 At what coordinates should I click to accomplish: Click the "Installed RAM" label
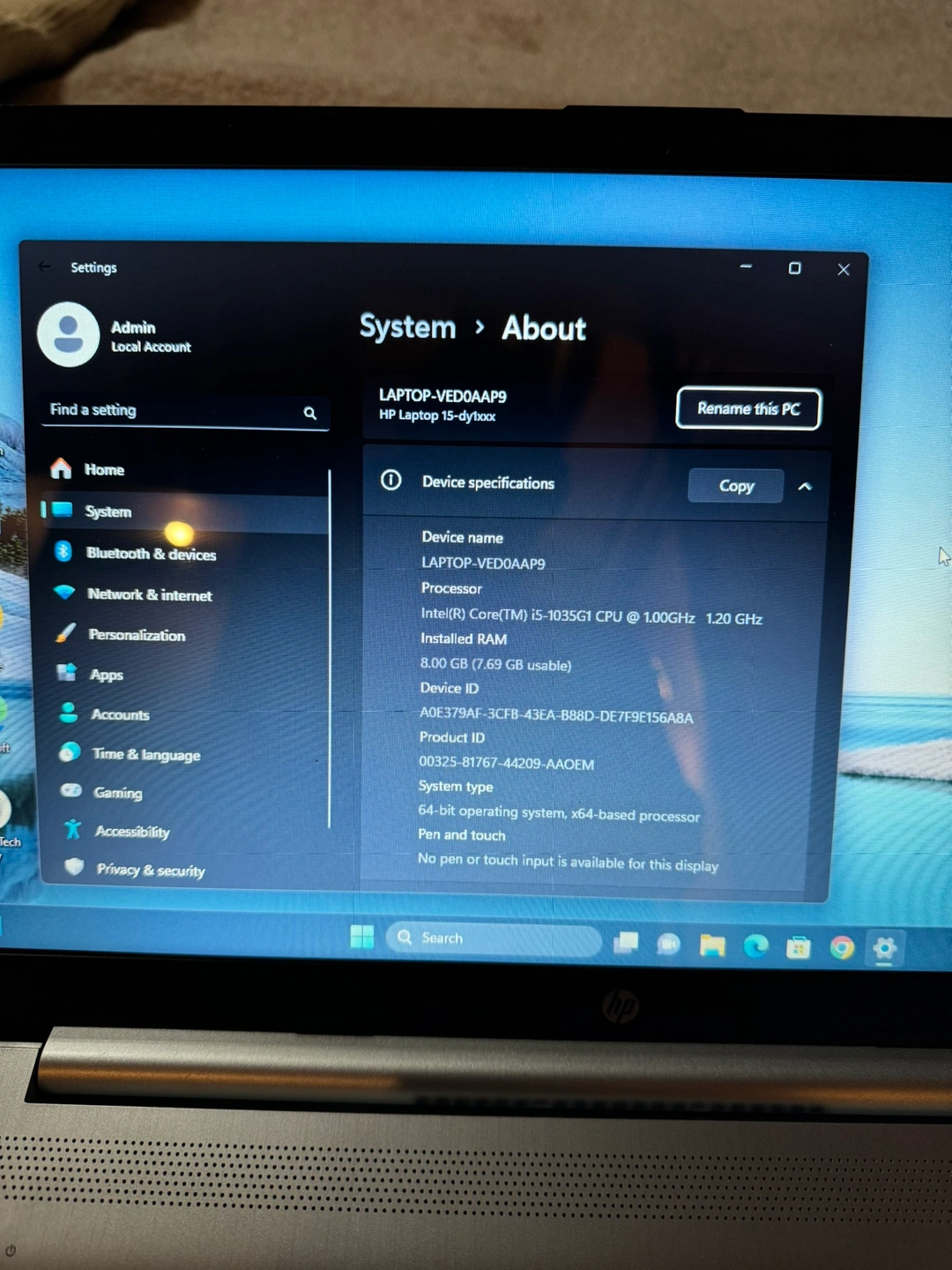coord(464,639)
